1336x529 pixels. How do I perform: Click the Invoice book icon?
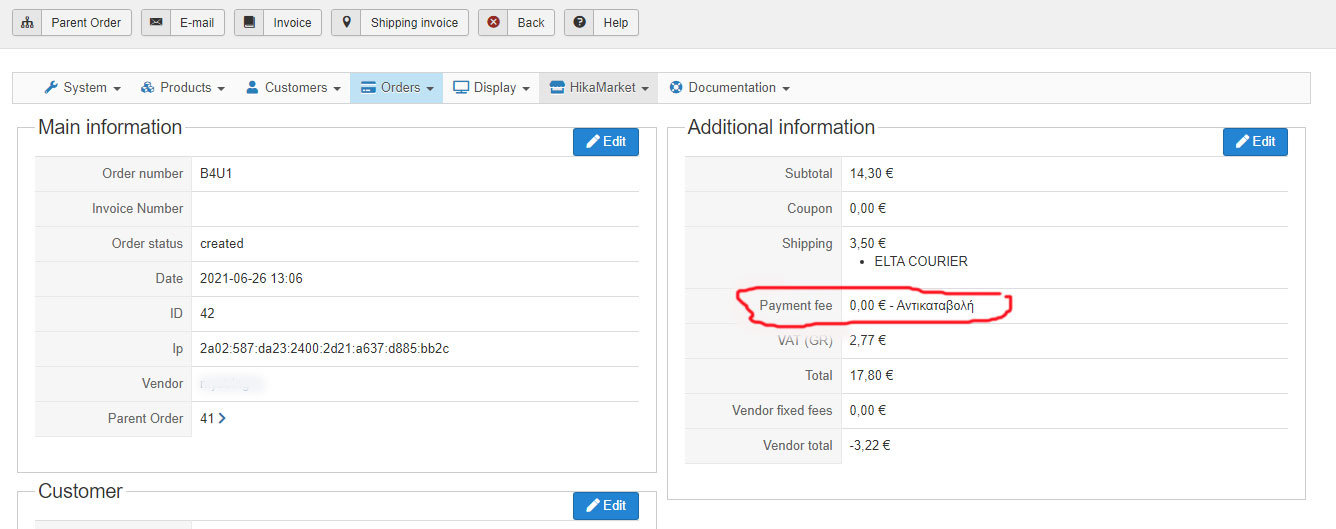[249, 23]
